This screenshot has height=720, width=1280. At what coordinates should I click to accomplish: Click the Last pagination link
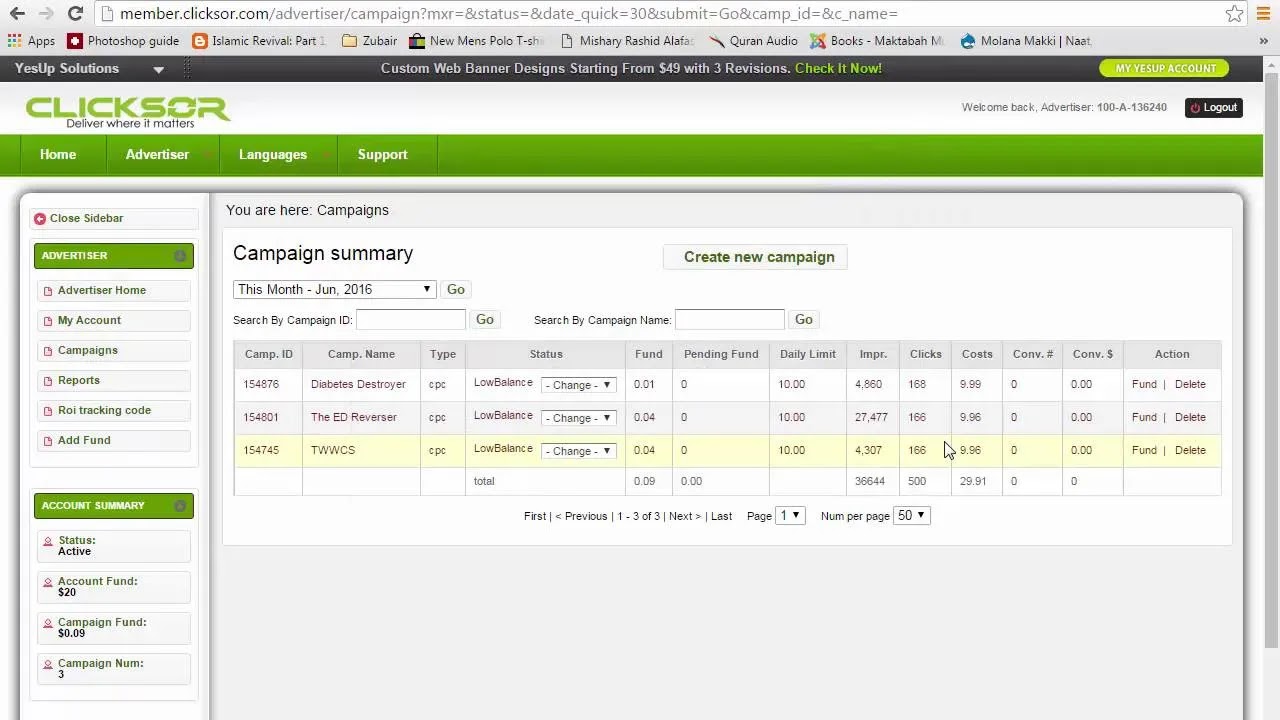[x=721, y=516]
